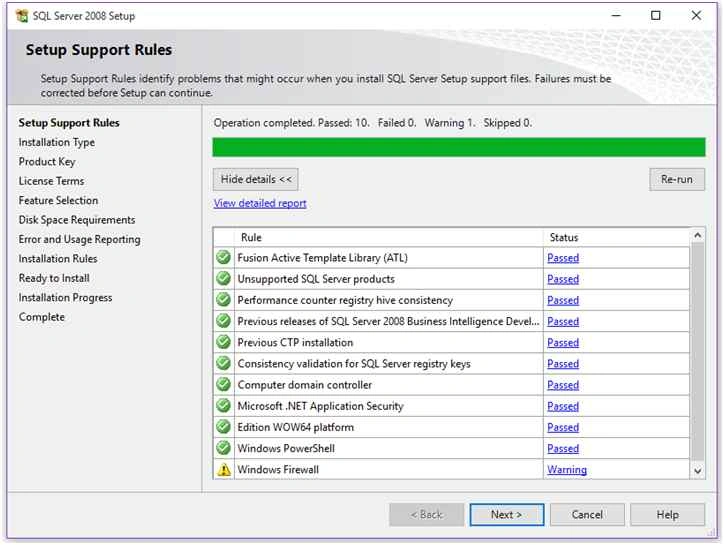Click check icon beside Edition WOW64 platform
Screen dimensions: 724x545
tap(223, 427)
